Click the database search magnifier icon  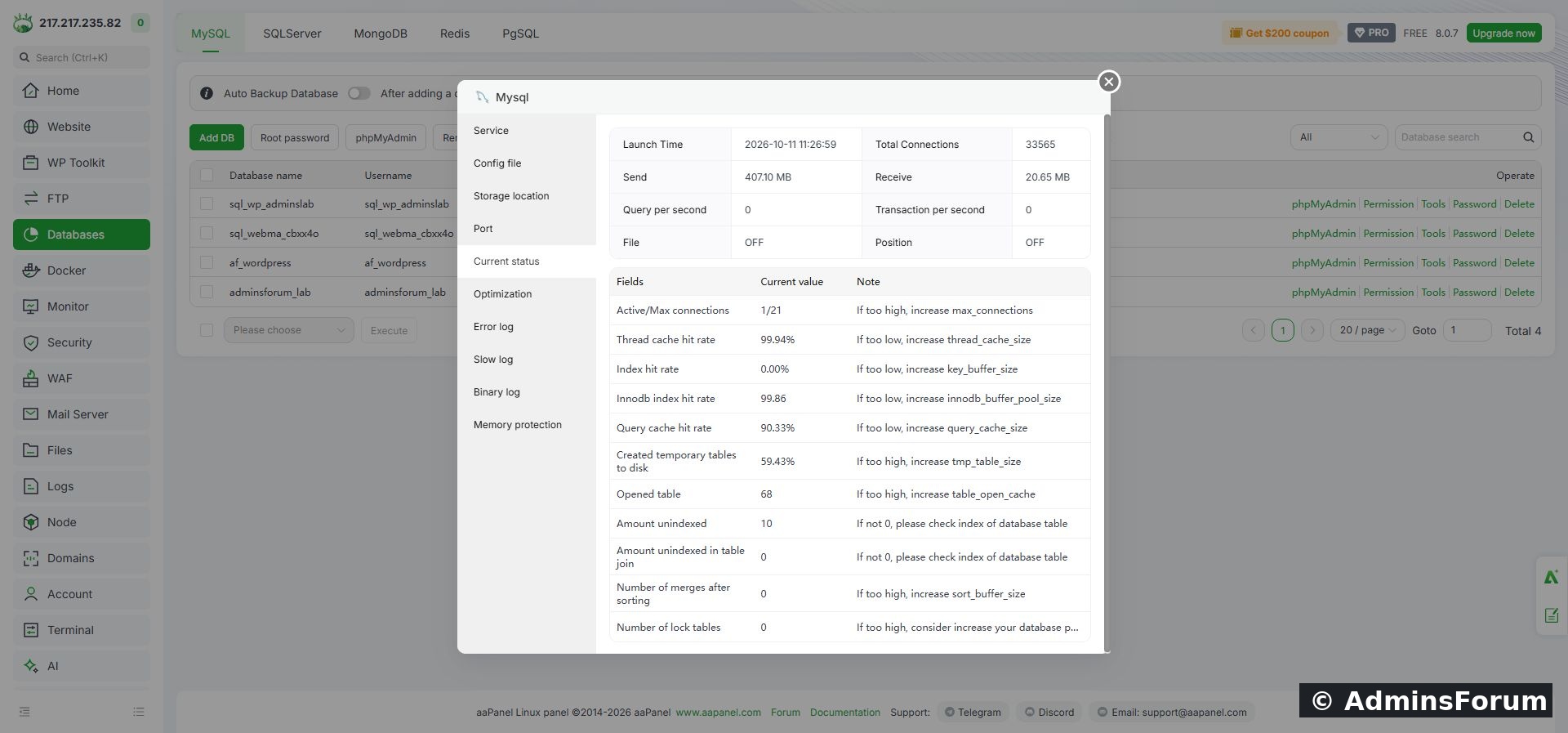pyautogui.click(x=1528, y=137)
